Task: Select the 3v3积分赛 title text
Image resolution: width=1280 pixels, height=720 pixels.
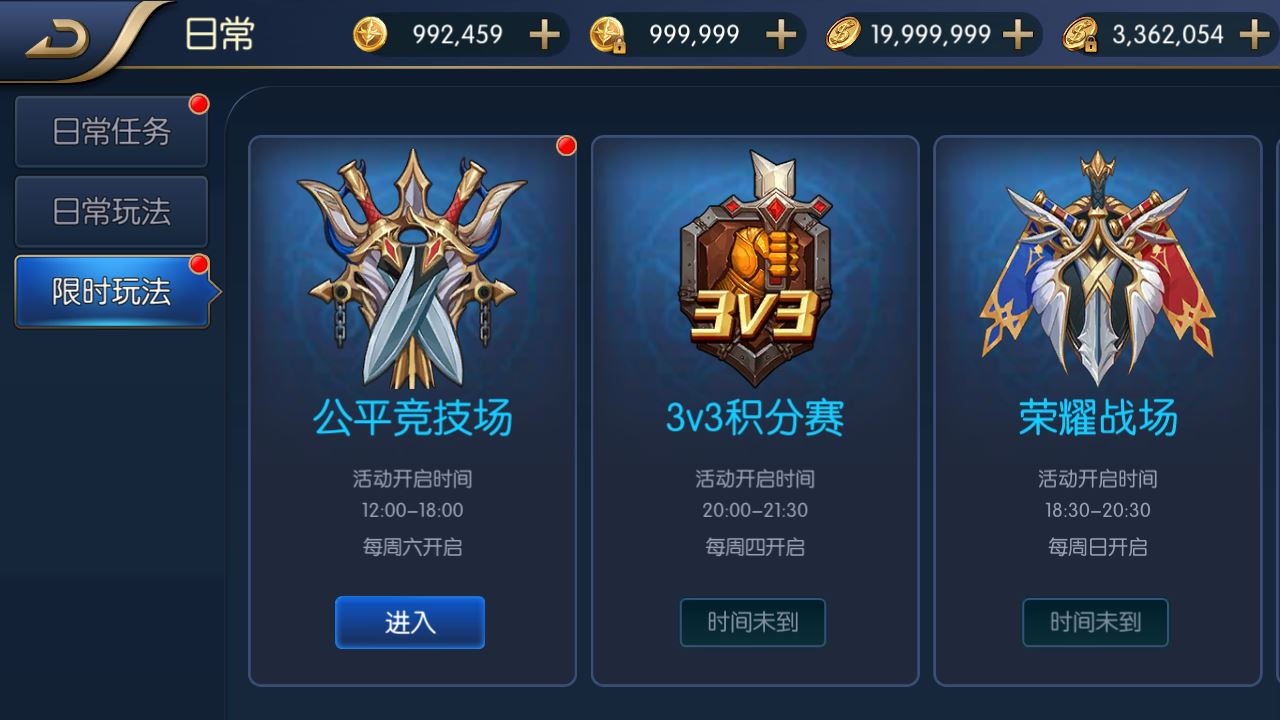Action: point(755,417)
